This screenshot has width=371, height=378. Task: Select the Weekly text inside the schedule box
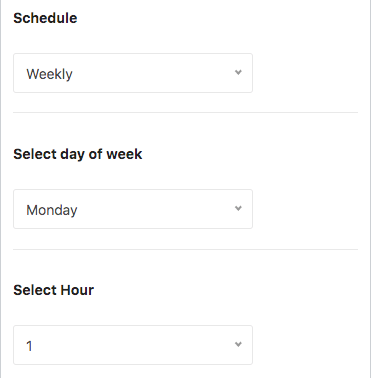49,74
